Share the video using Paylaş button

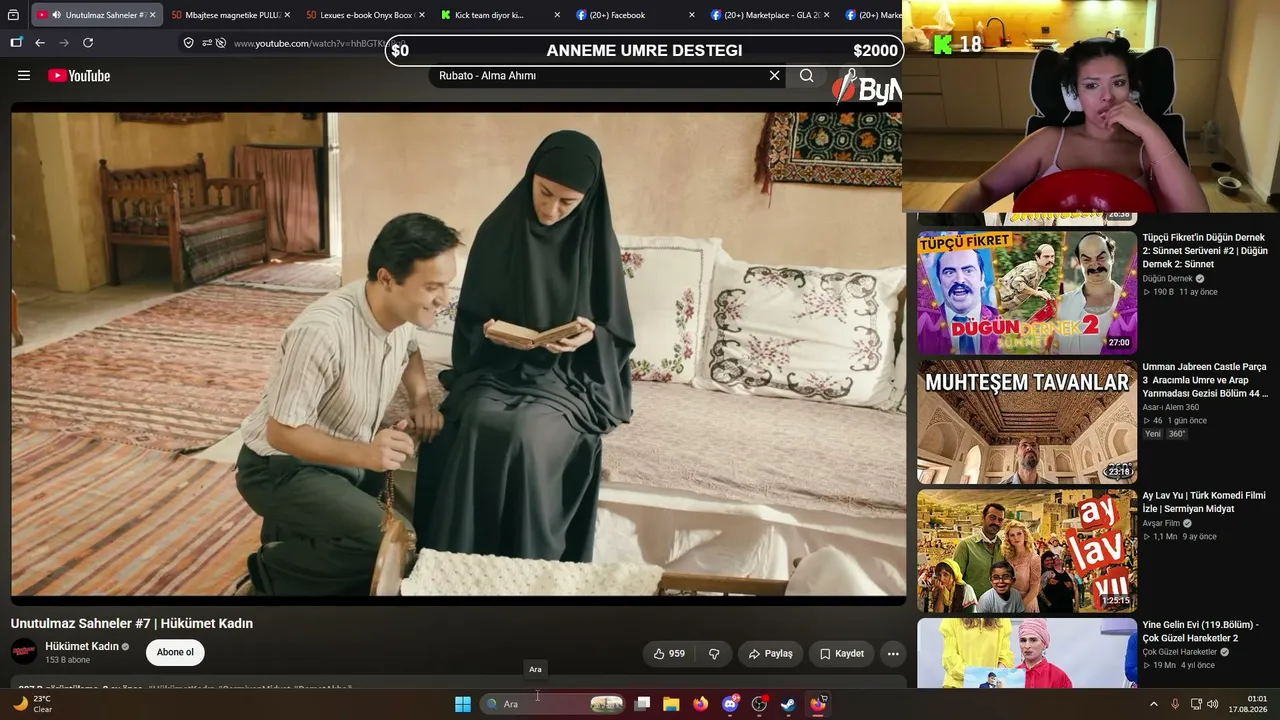pyautogui.click(x=770, y=654)
